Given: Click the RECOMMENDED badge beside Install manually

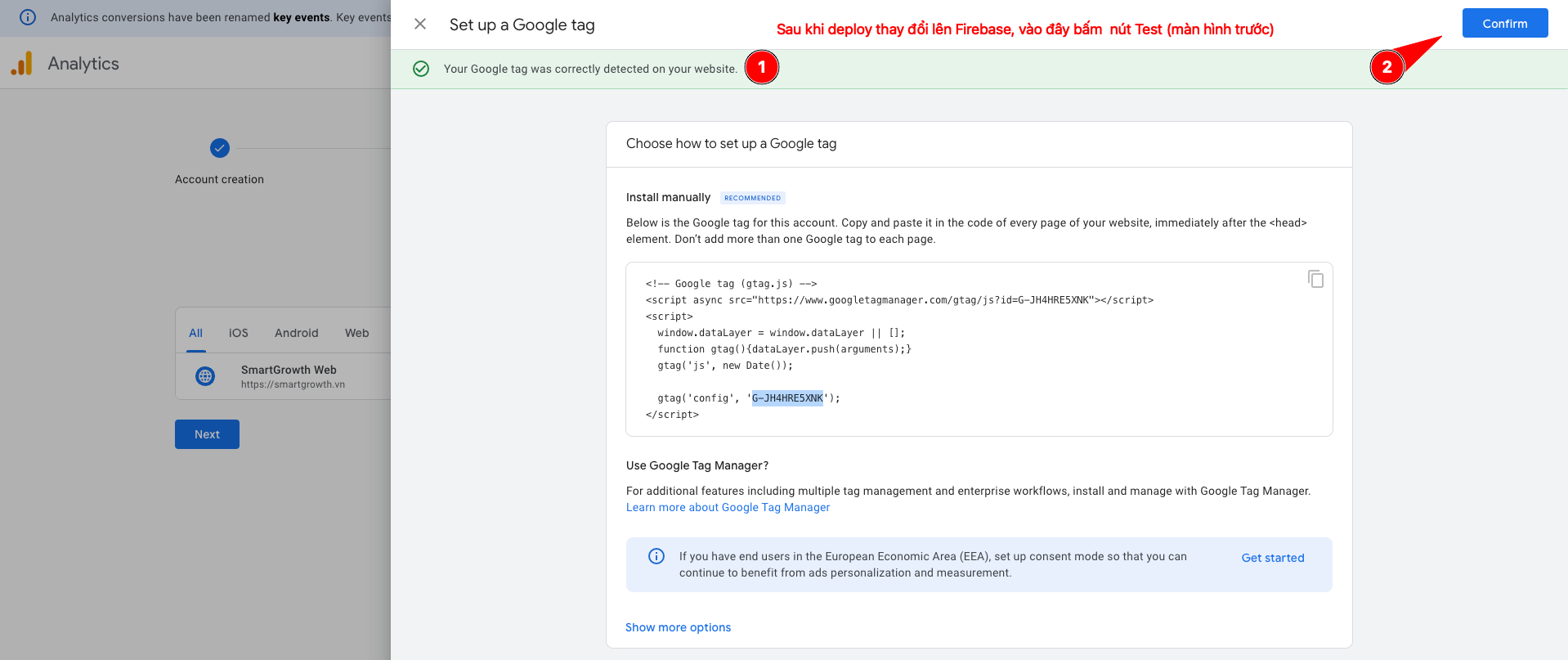Looking at the screenshot, I should [x=752, y=198].
